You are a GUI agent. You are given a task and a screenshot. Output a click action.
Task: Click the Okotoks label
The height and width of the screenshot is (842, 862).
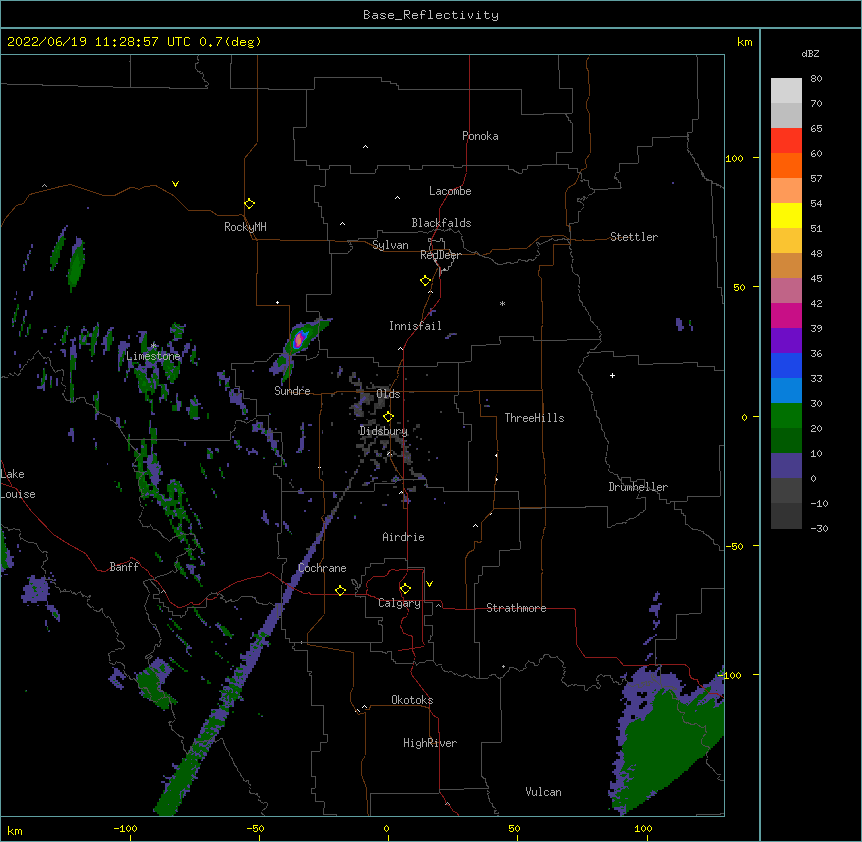(x=412, y=700)
